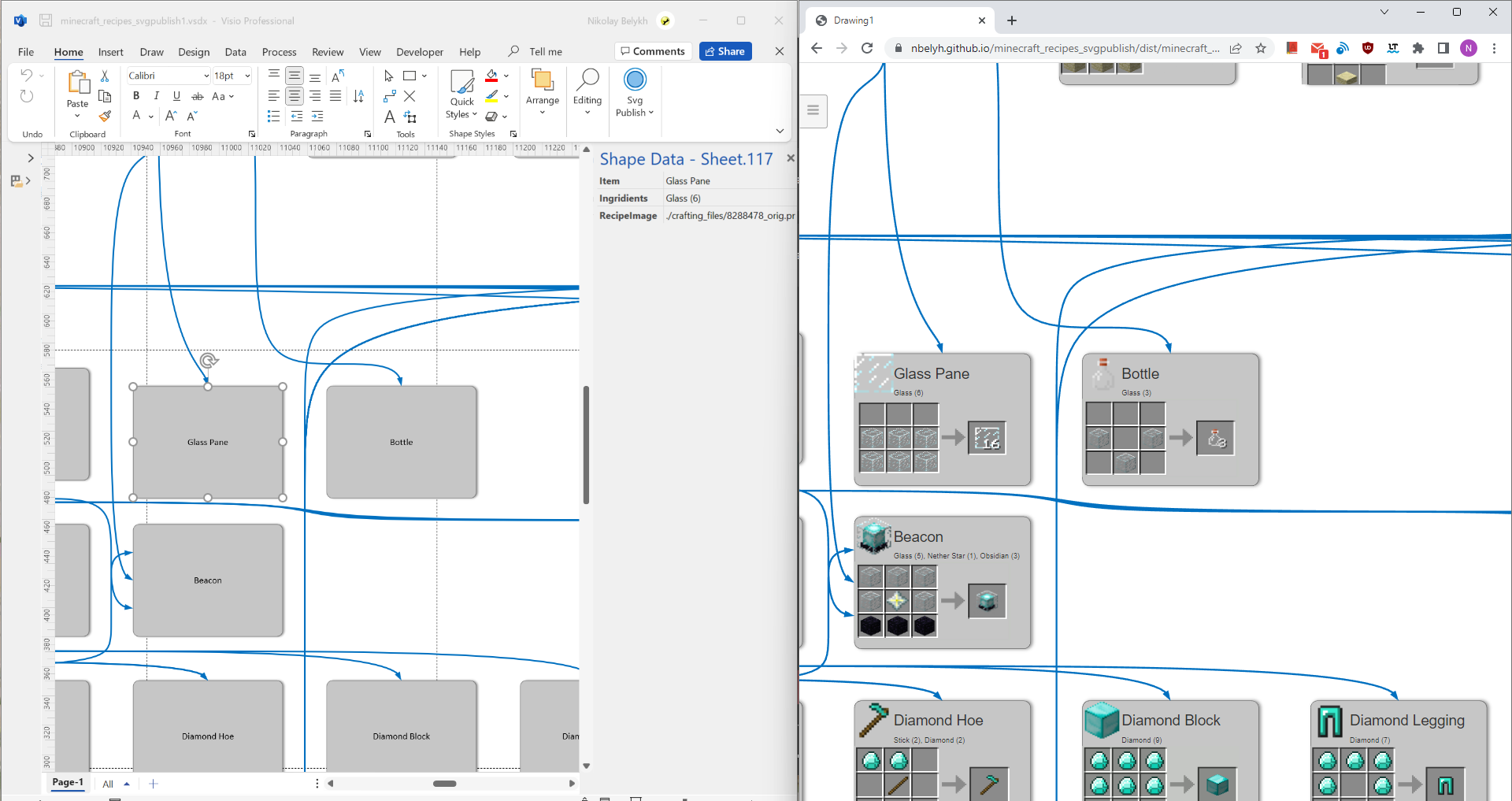Select the Pointer Tool in Tools group
Viewport: 1512px width, 801px height.
coord(388,76)
